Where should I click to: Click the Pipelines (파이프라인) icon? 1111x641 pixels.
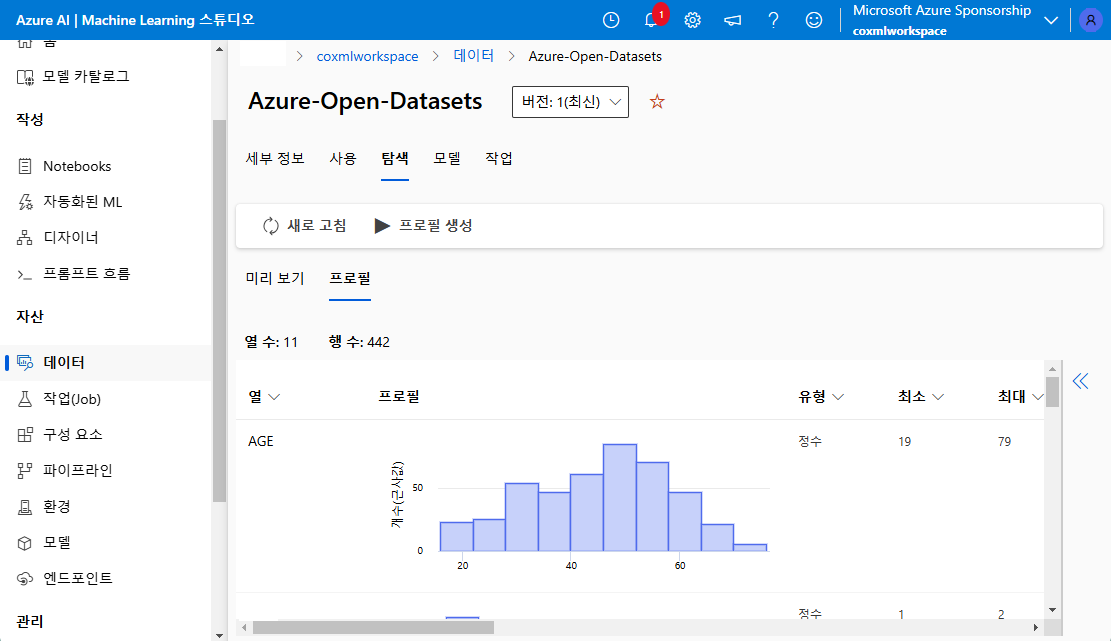[25, 470]
